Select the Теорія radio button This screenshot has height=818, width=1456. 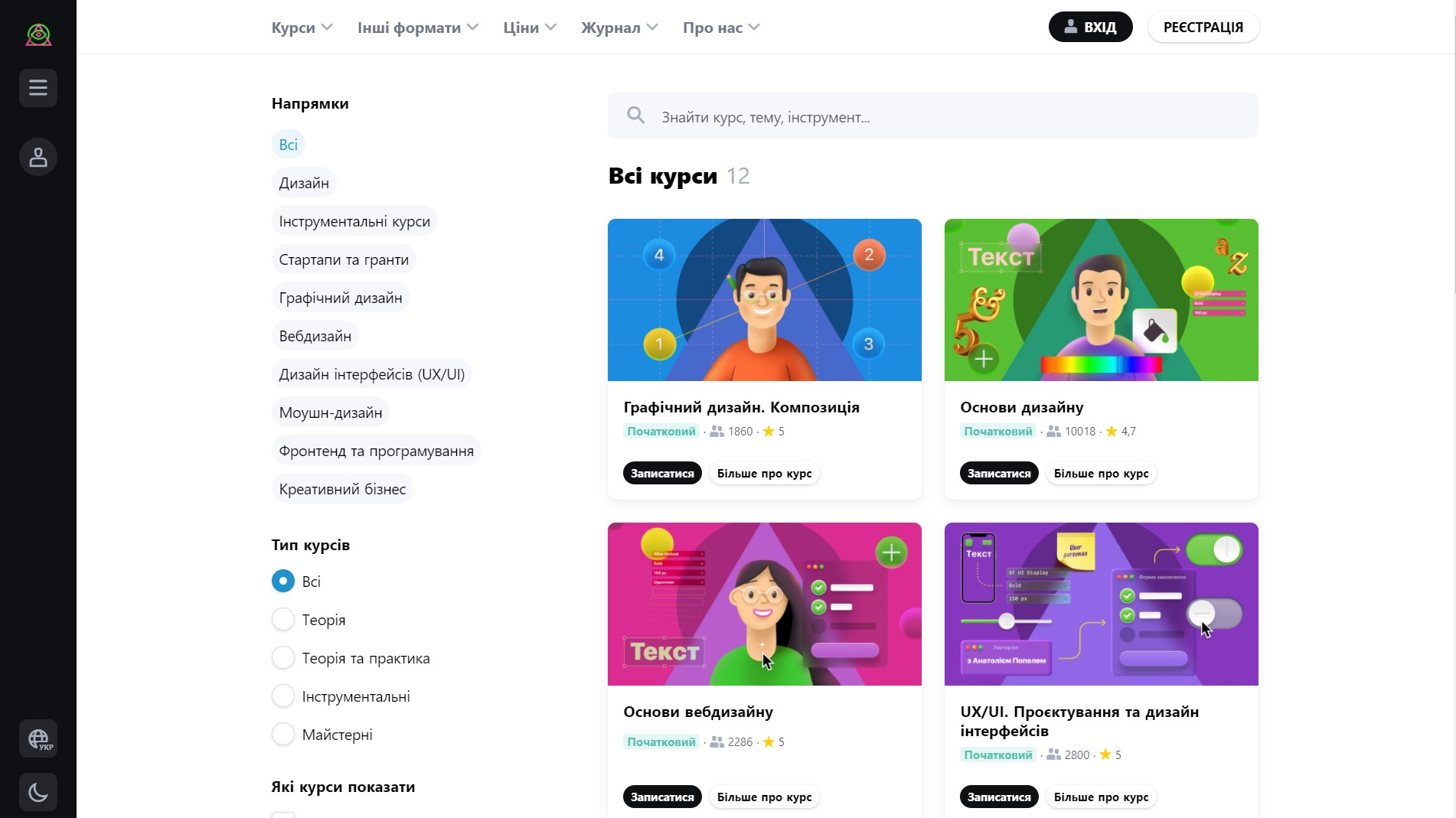point(283,619)
